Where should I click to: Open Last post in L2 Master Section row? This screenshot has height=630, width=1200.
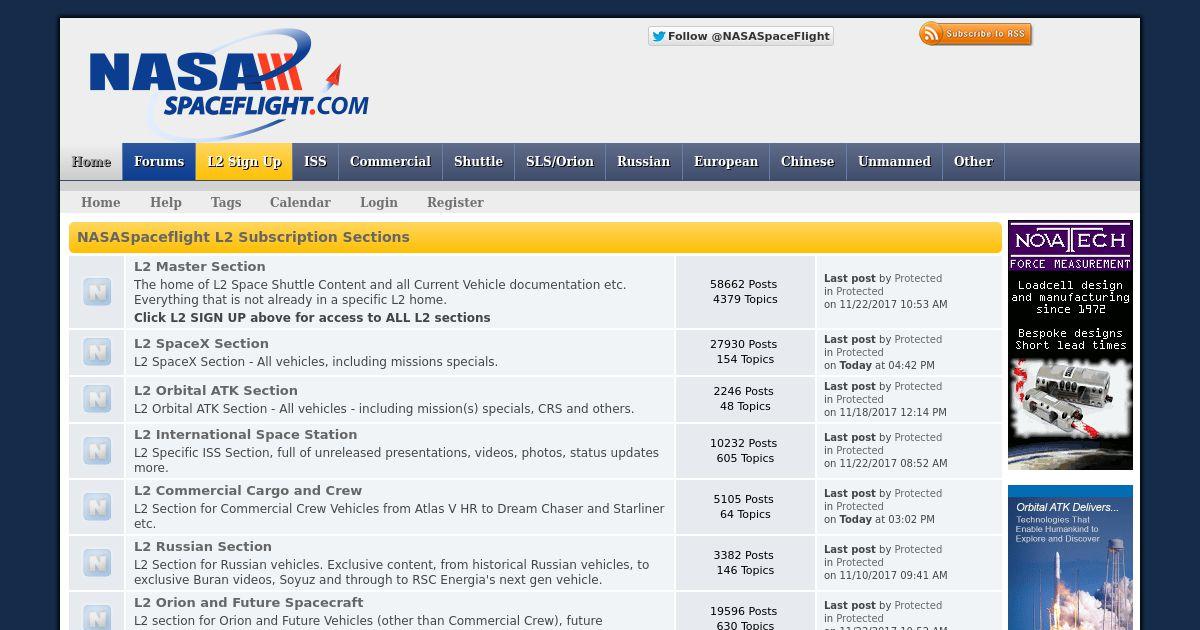click(x=849, y=279)
